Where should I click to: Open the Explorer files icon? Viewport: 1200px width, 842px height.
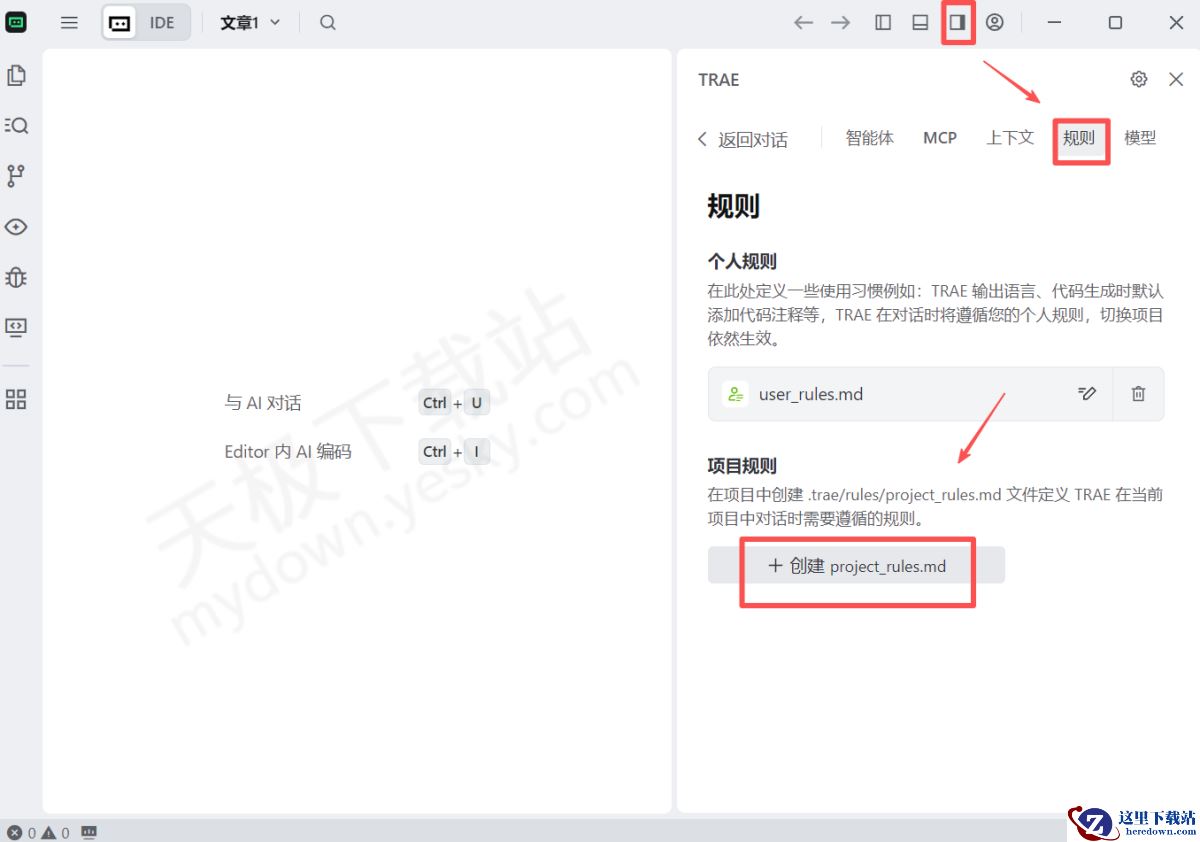16,75
